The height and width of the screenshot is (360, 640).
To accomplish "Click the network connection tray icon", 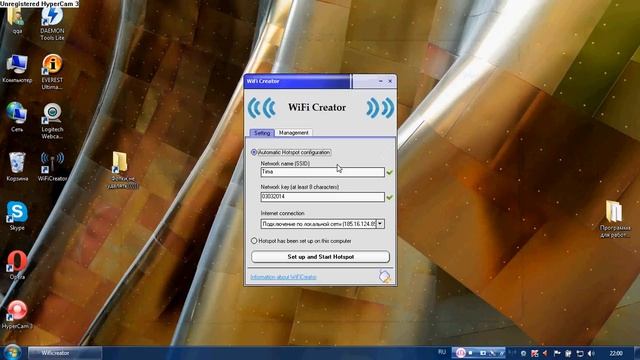I will 580,353.
